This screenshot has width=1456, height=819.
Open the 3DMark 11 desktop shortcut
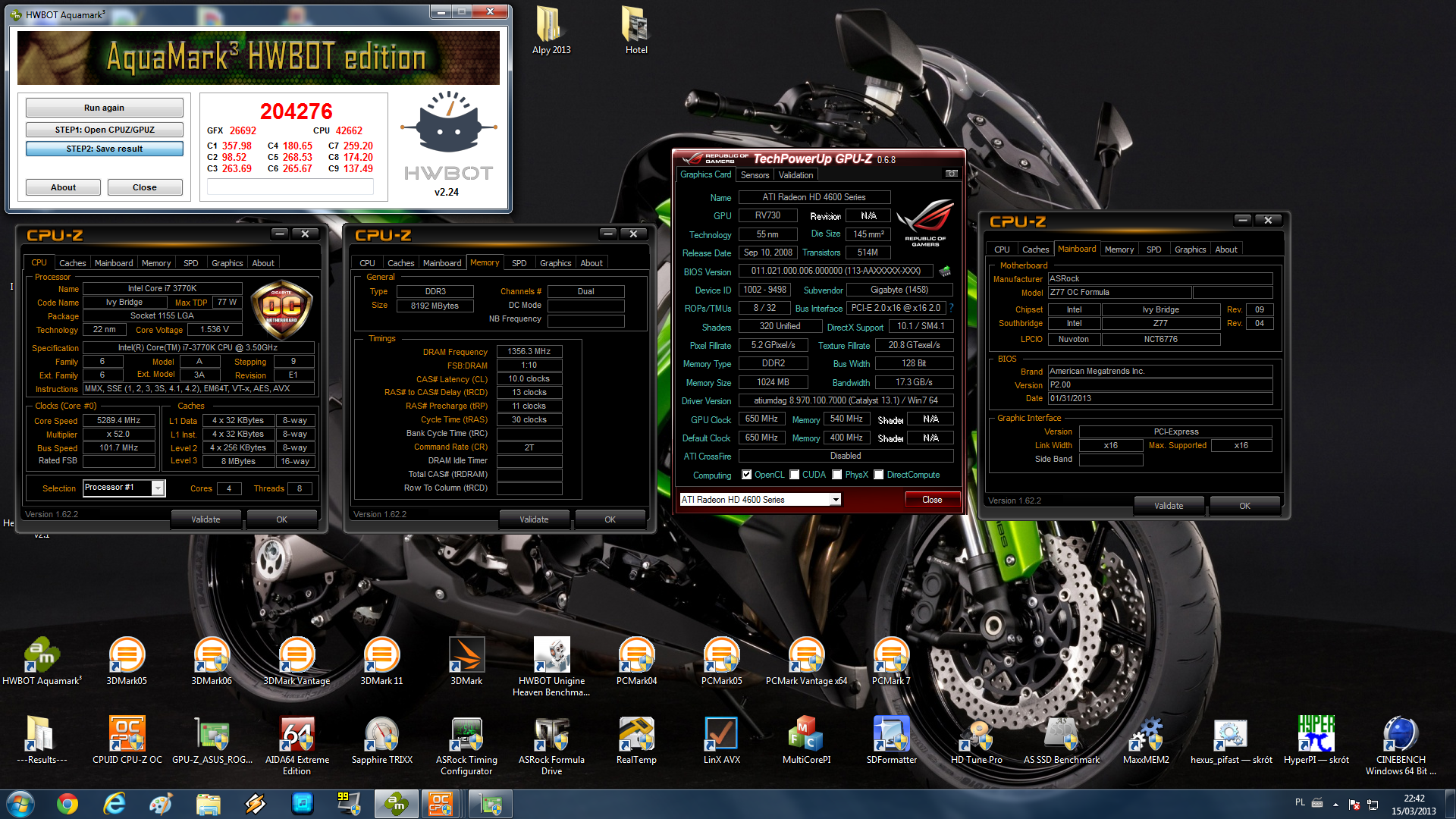(381, 660)
